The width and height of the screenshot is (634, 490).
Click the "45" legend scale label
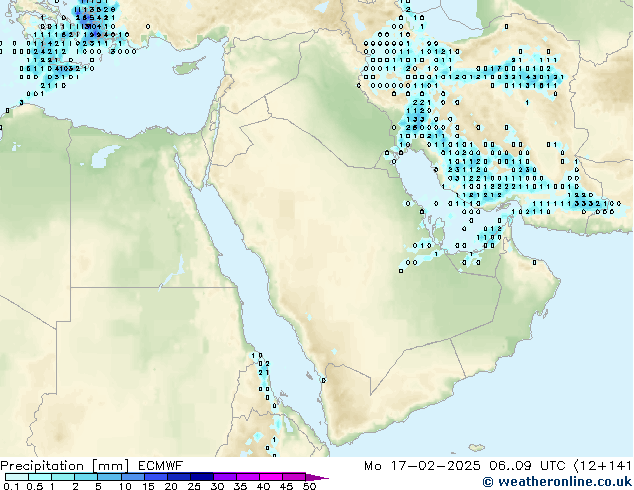point(286,486)
